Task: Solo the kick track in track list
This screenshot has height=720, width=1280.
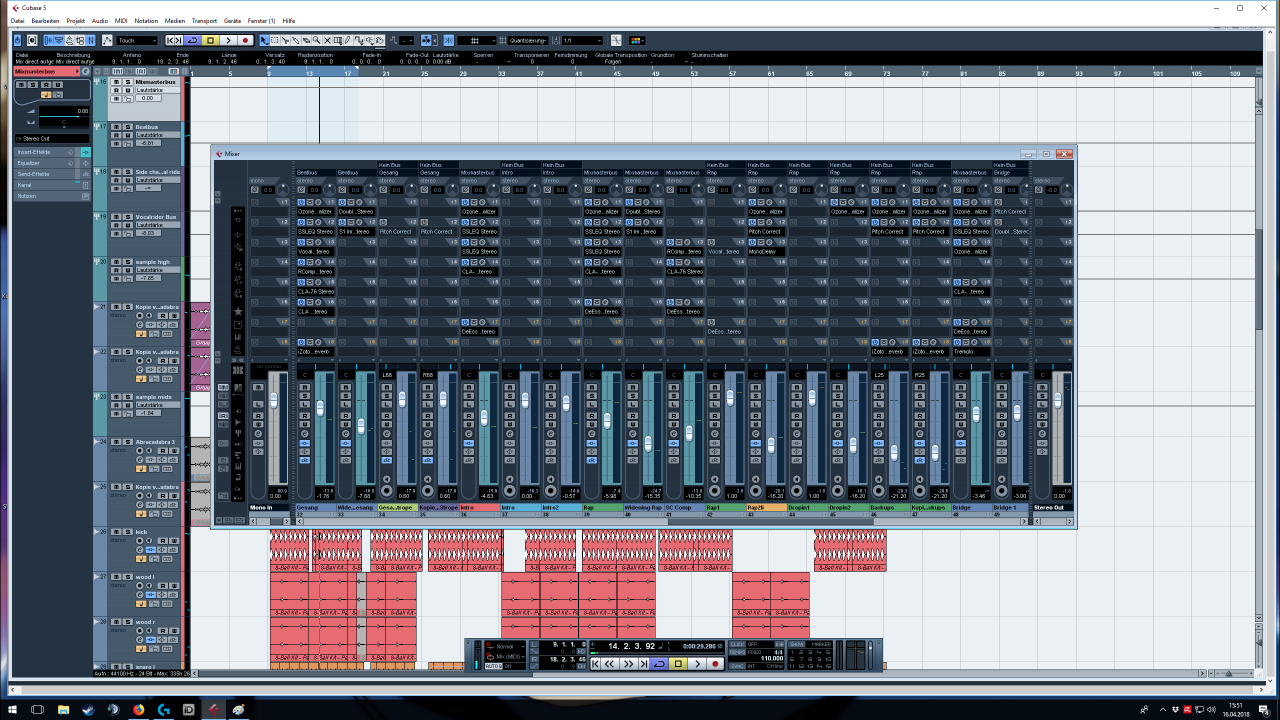Action: [x=128, y=532]
